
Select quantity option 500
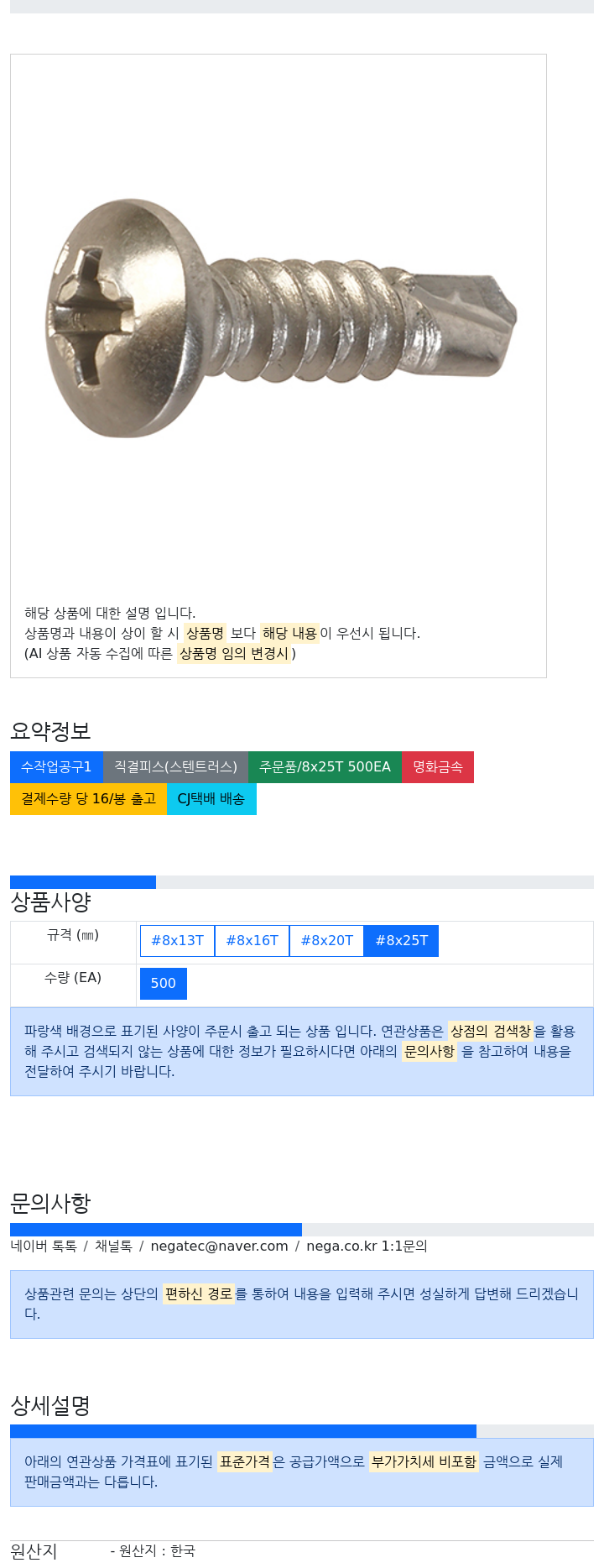coord(164,984)
